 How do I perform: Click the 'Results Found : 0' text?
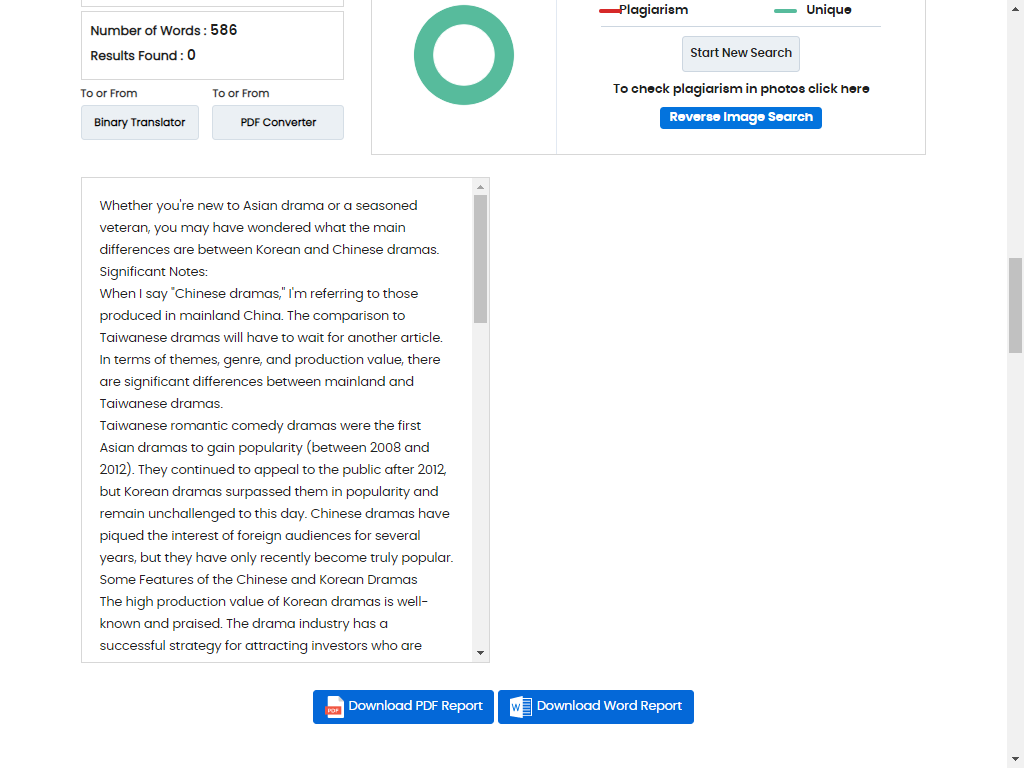pos(143,56)
